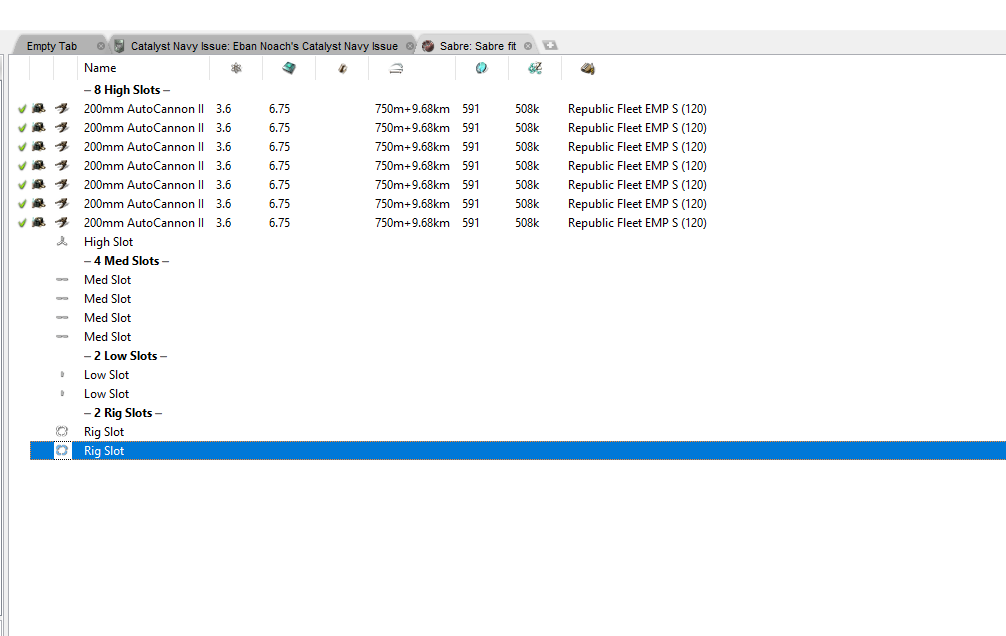Toggle state checkmark of fourth 200mm AutoCannon II

22,166
